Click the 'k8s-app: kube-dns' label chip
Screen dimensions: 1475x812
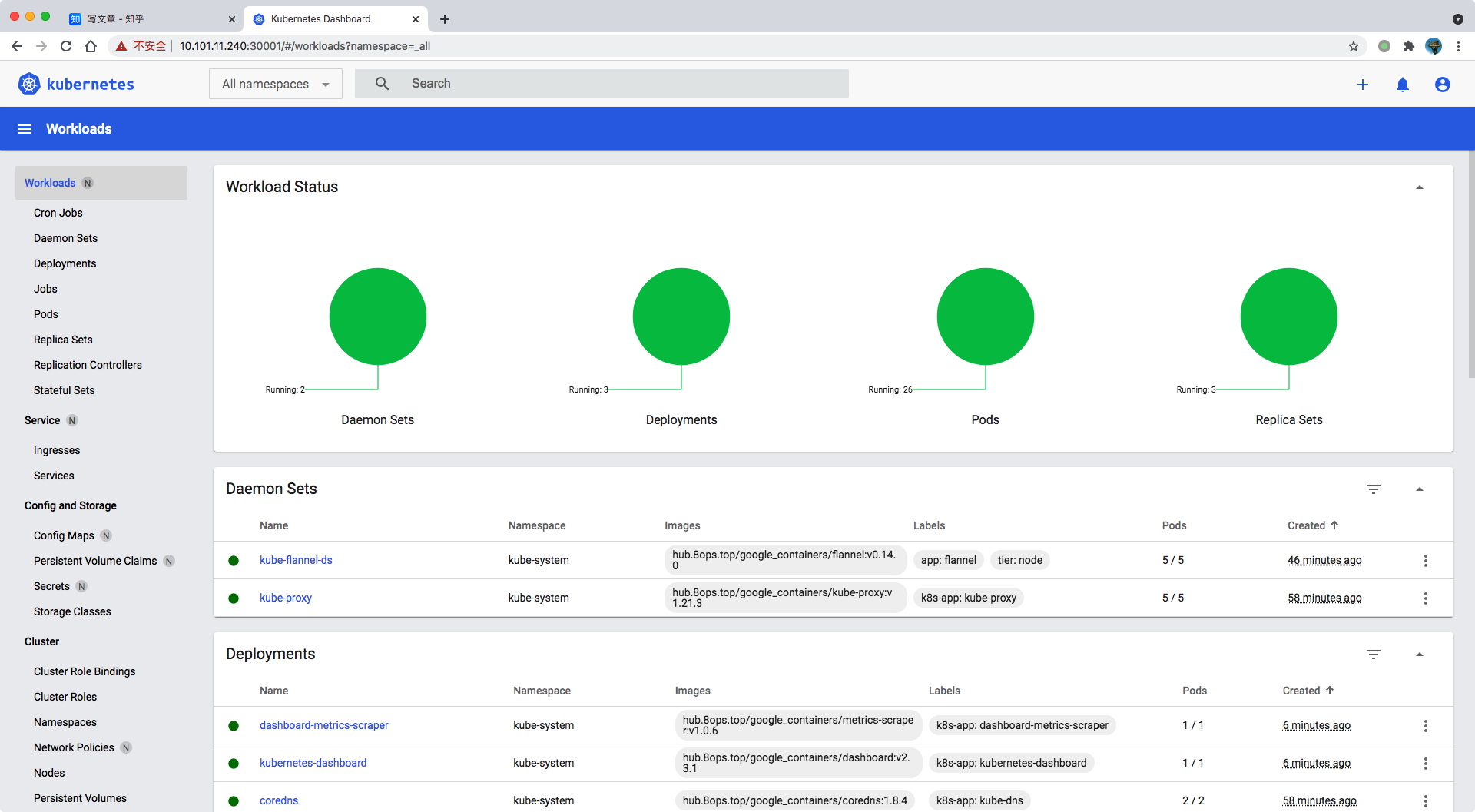point(979,800)
